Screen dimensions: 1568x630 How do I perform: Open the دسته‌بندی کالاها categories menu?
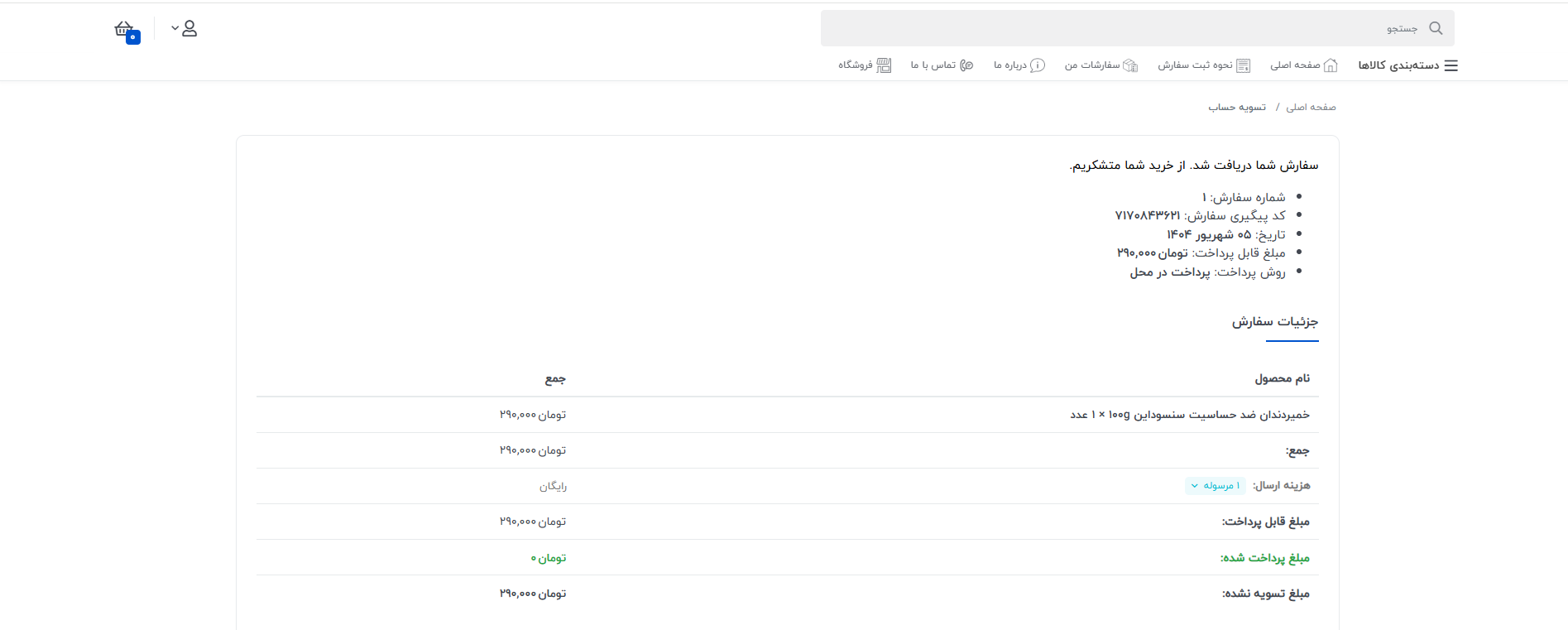[1398, 65]
